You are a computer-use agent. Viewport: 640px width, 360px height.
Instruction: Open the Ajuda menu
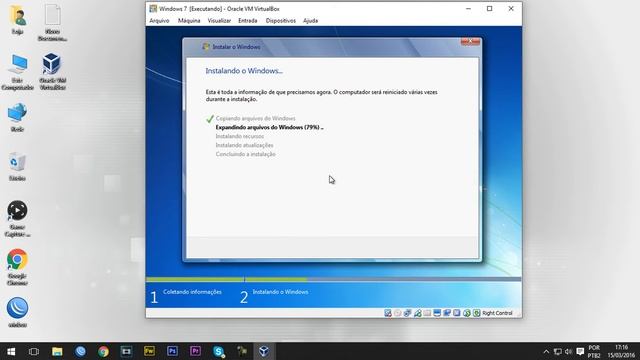pos(310,20)
